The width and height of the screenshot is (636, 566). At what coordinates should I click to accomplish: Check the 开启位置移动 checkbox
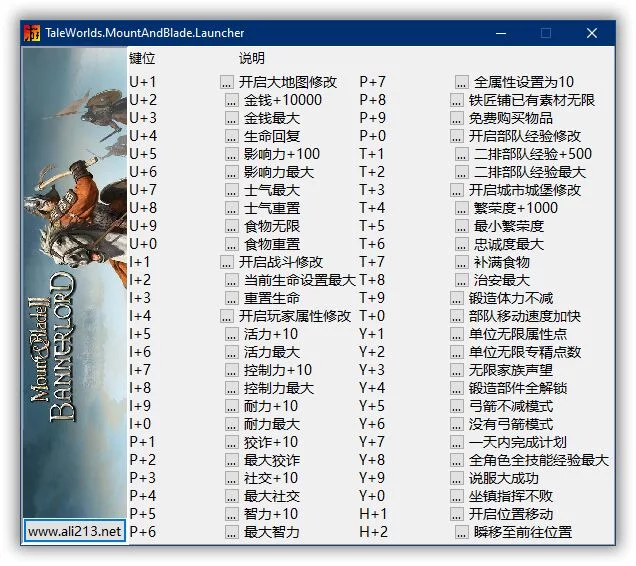pyautogui.click(x=457, y=514)
